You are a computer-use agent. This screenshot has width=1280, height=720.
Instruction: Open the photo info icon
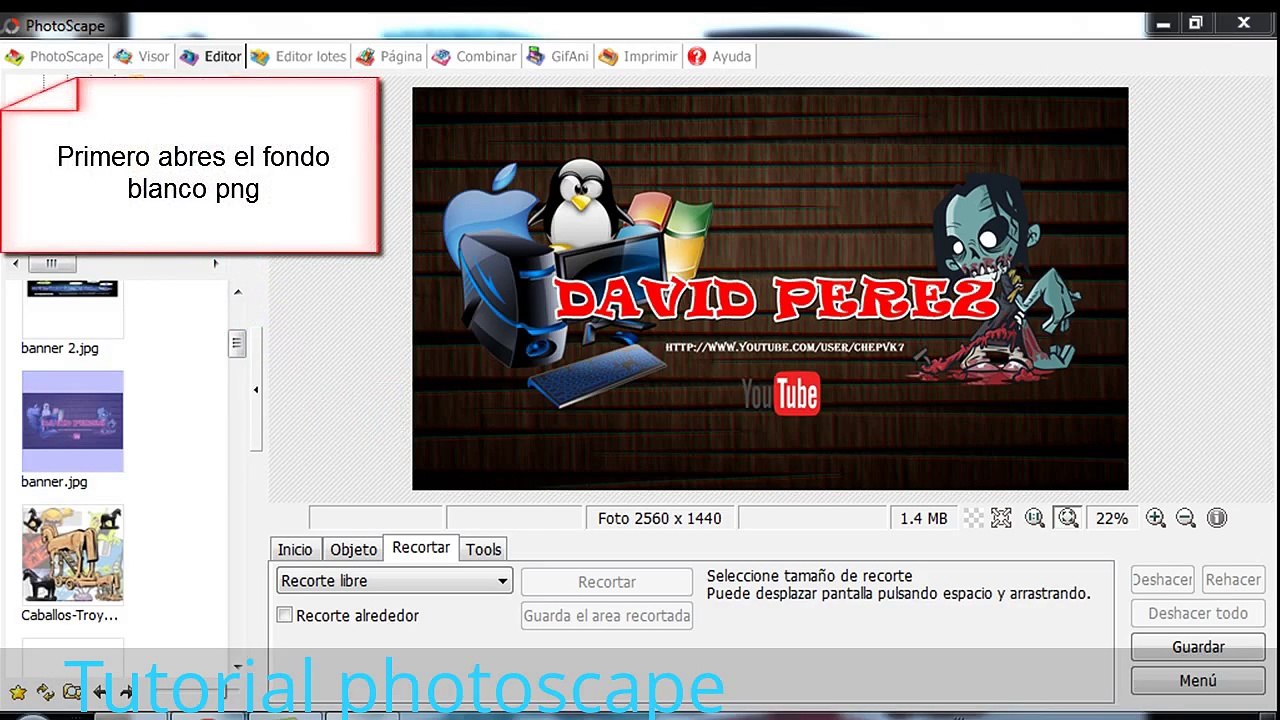[x=1217, y=518]
